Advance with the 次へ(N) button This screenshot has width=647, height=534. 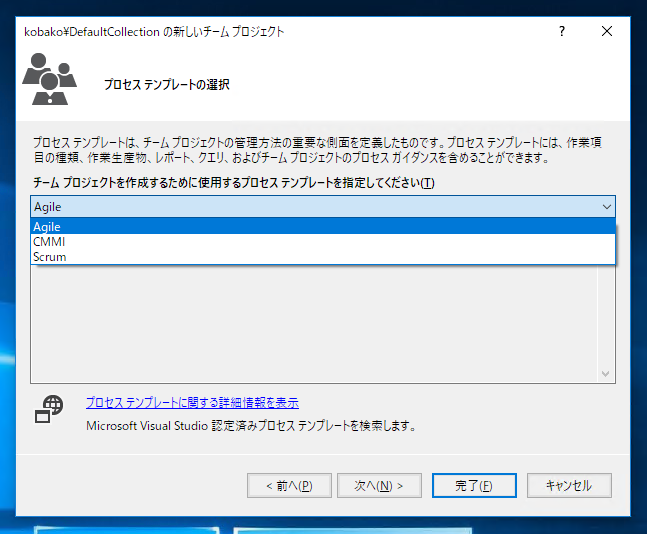(x=379, y=485)
